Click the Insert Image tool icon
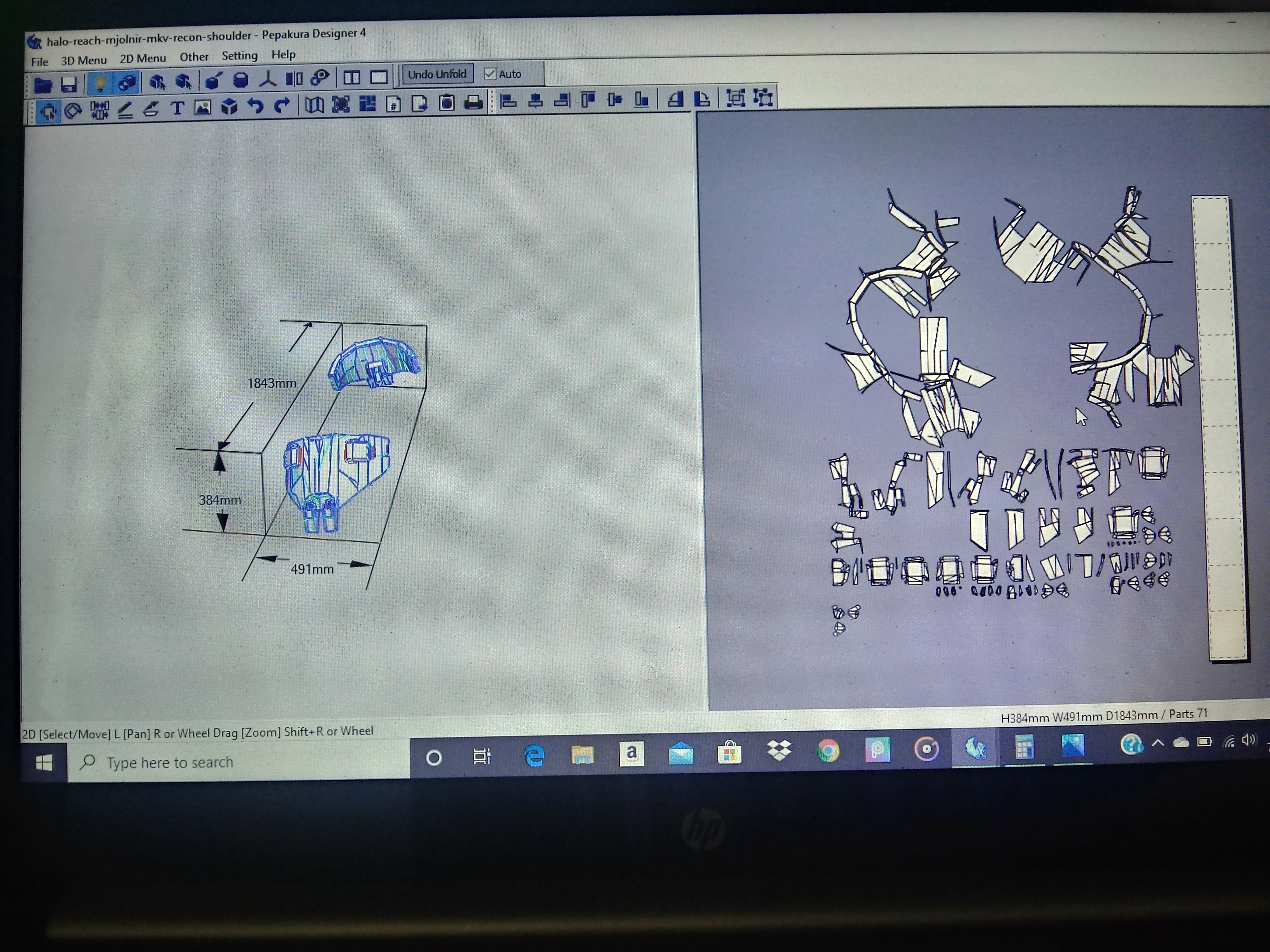Screen dimensions: 1270x952 pos(203,107)
